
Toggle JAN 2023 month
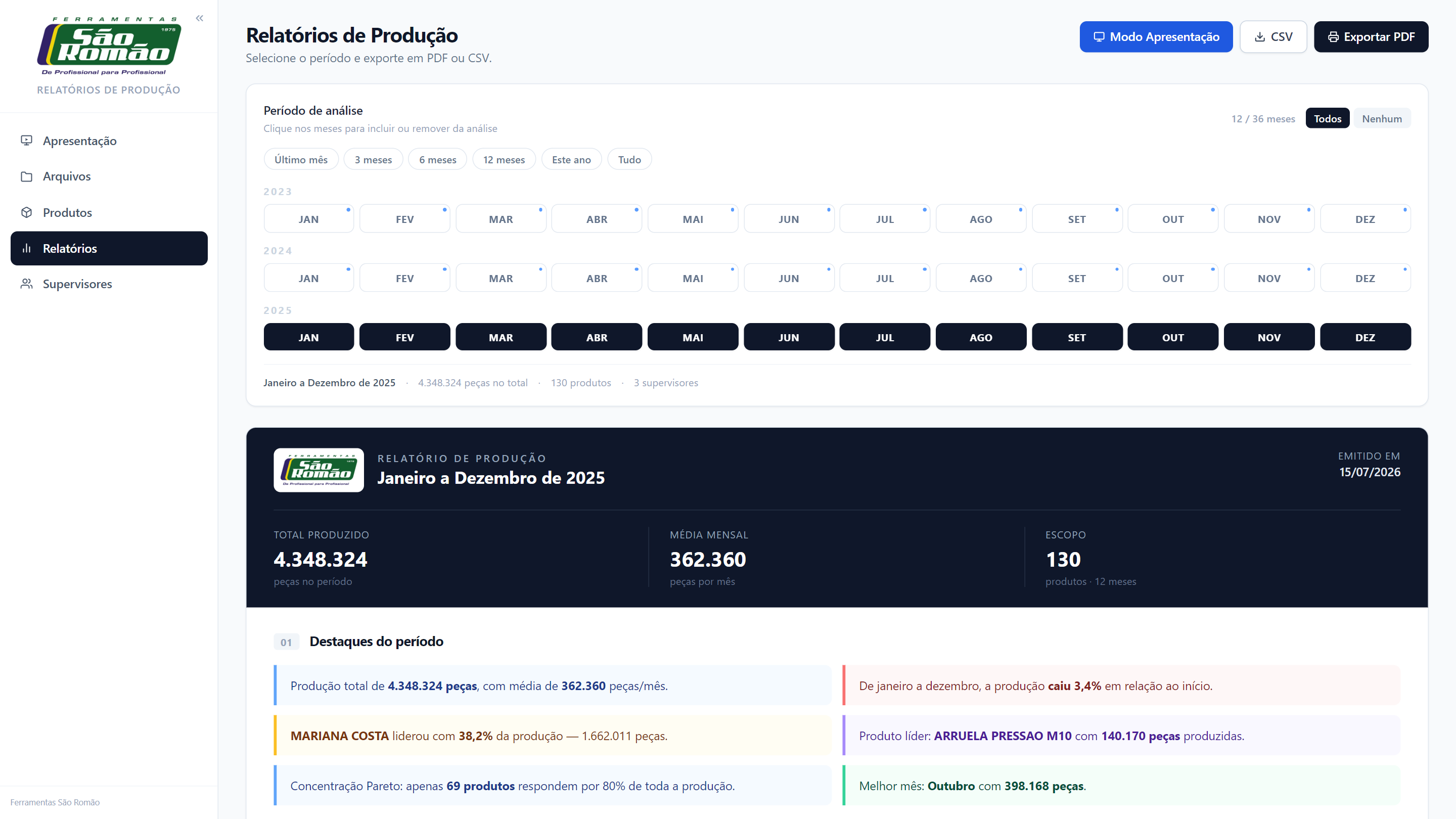308,219
